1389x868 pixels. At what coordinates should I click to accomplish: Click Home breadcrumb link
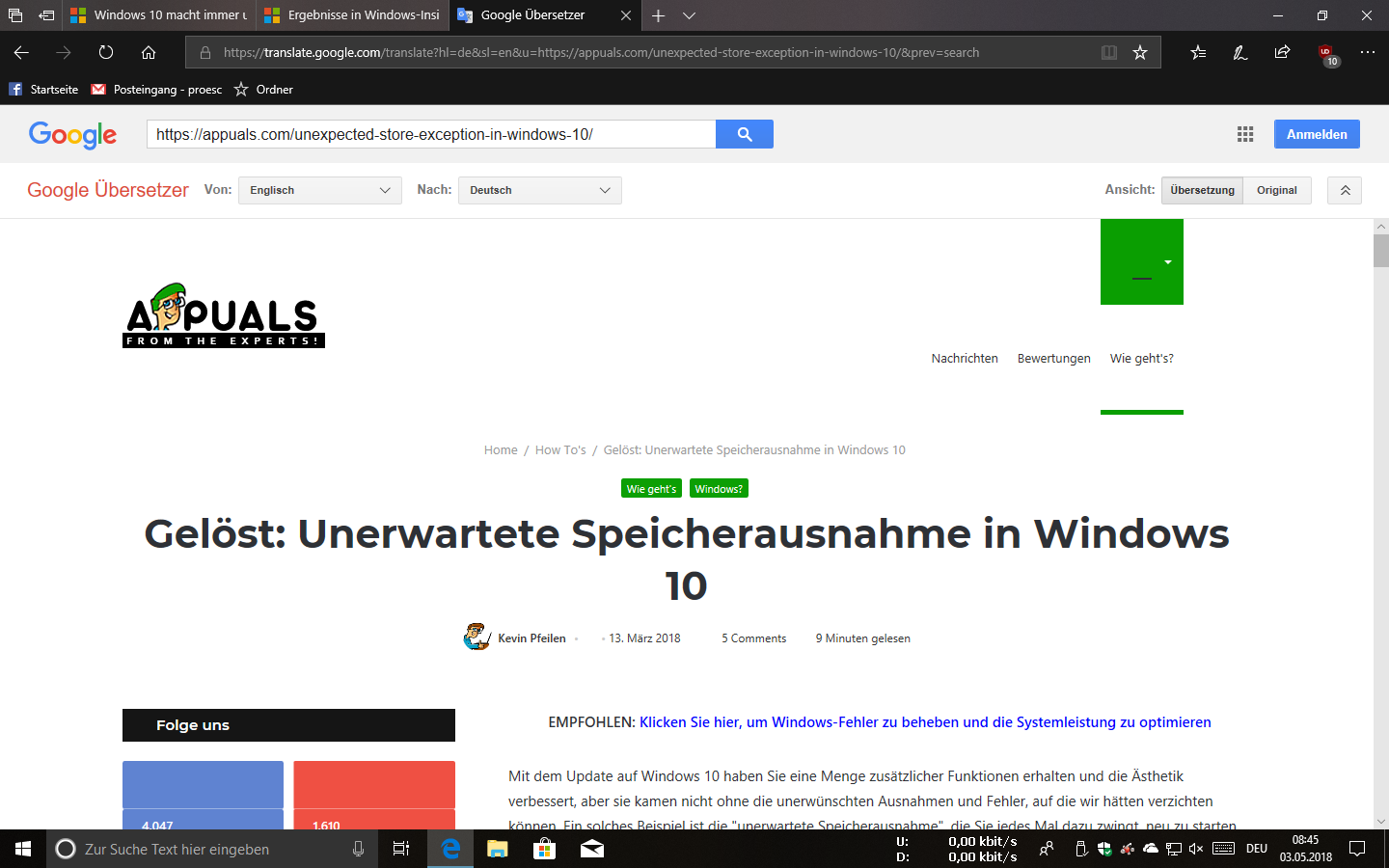(x=501, y=449)
